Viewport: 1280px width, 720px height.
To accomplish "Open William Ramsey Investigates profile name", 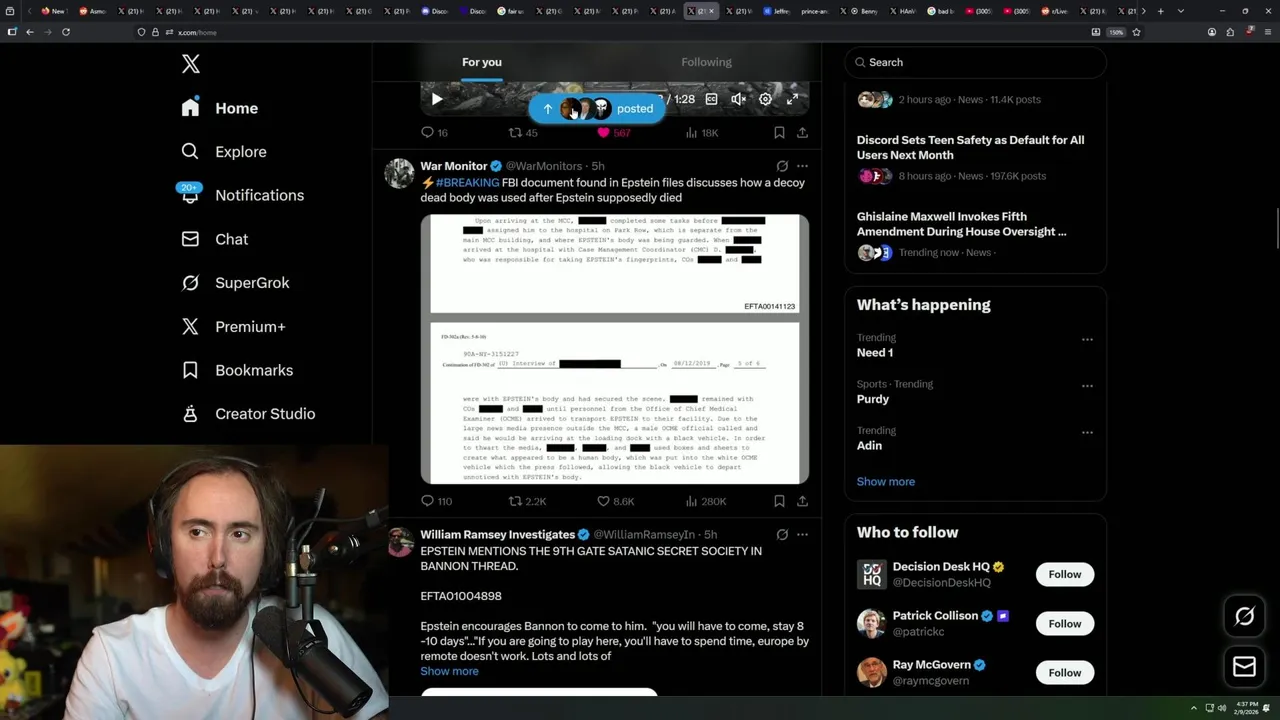I will [x=497, y=534].
